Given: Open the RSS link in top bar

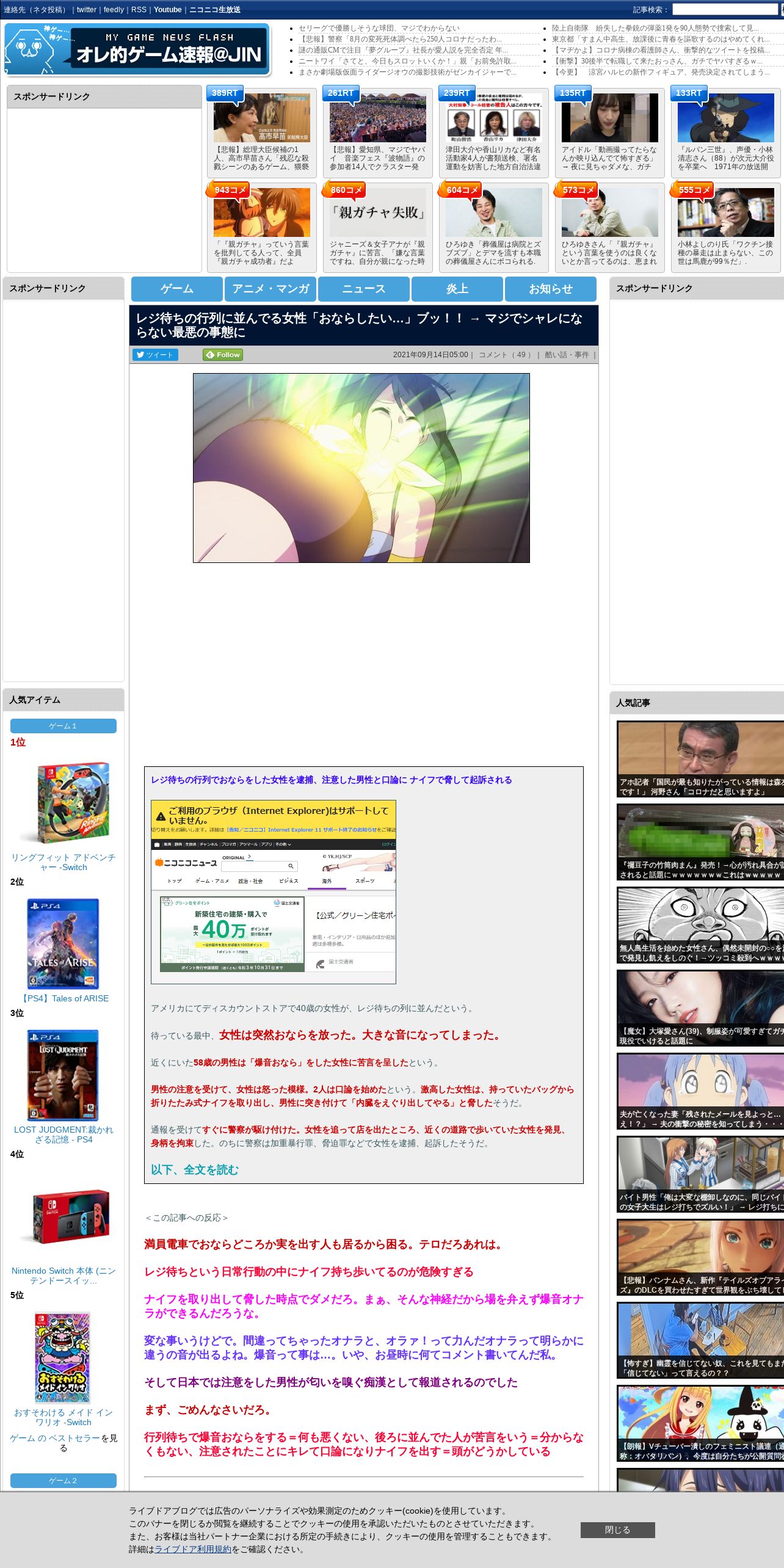Looking at the screenshot, I should 139,10.
